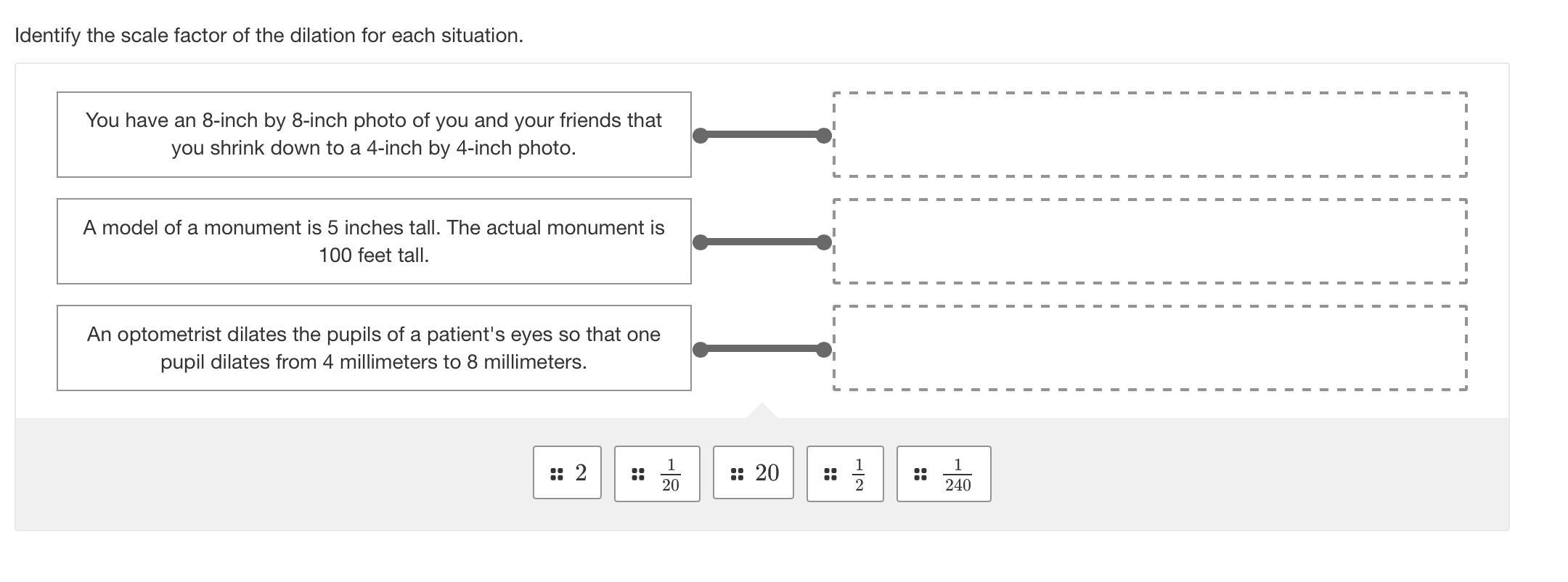The image size is (1568, 582).
Task: Select the 1/20 fraction text
Action: 670,475
